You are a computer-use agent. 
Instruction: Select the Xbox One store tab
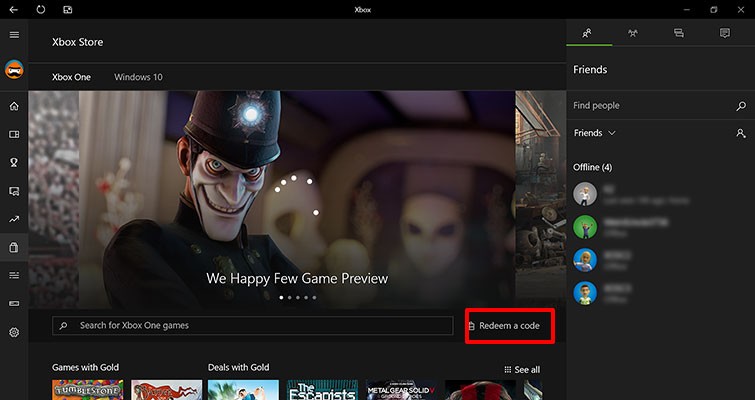(71, 77)
